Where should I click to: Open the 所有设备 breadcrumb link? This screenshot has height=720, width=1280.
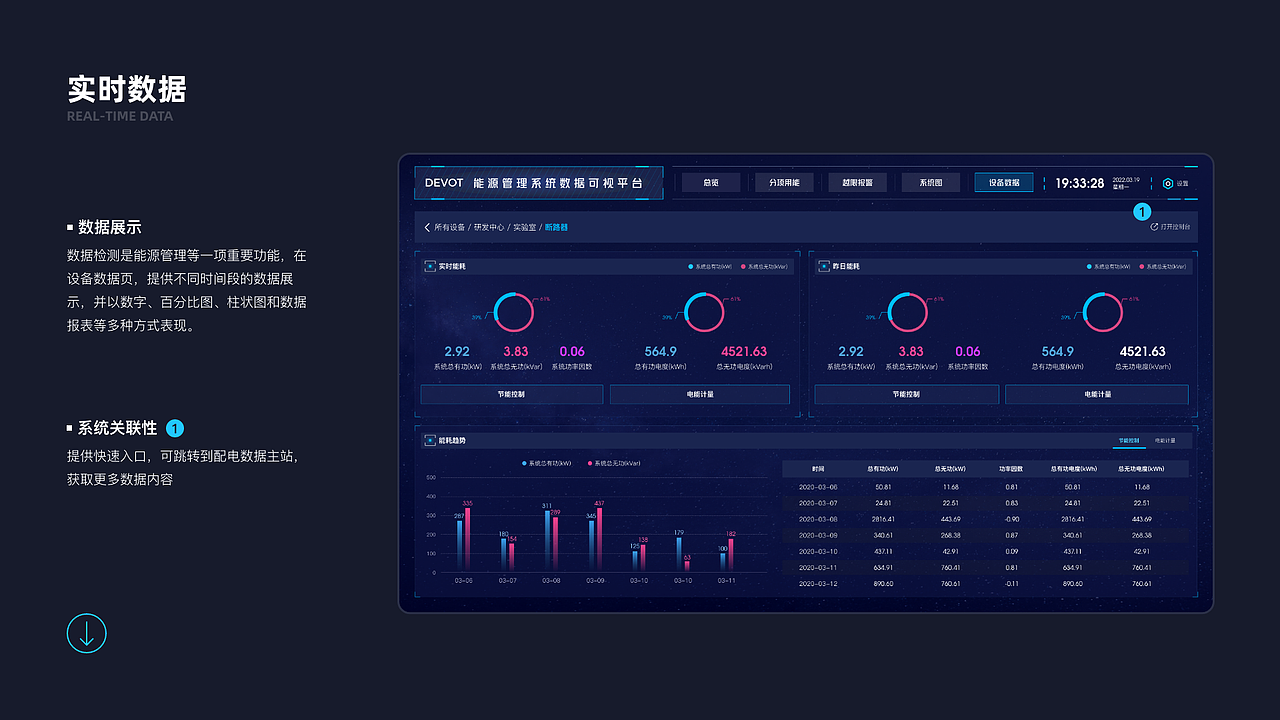pyautogui.click(x=450, y=228)
